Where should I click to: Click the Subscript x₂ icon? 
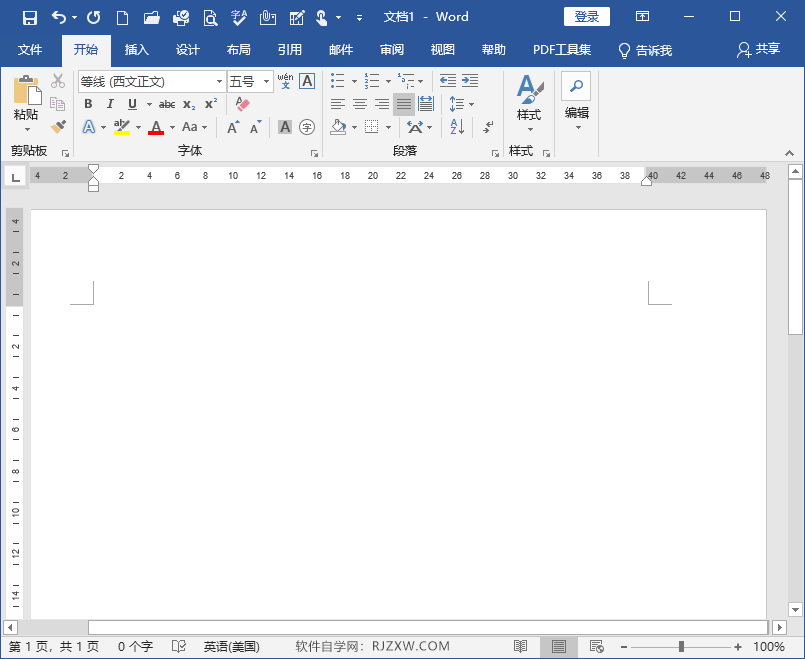click(189, 104)
